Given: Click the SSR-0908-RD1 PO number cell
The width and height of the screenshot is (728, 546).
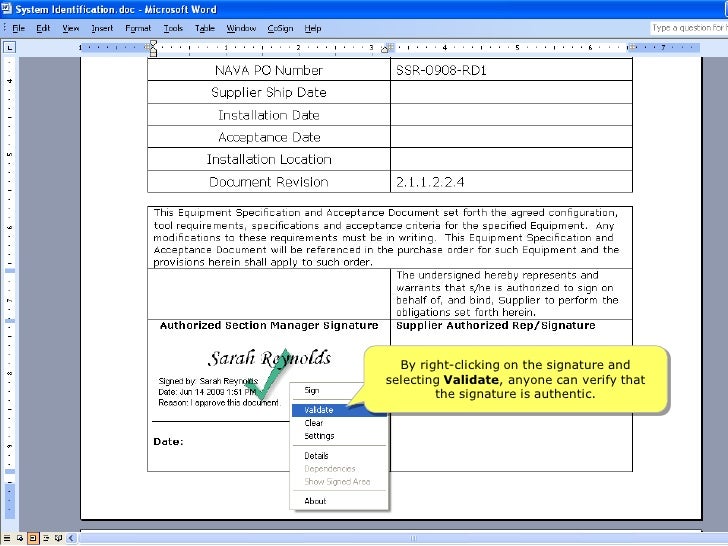Looking at the screenshot, I should 511,70.
